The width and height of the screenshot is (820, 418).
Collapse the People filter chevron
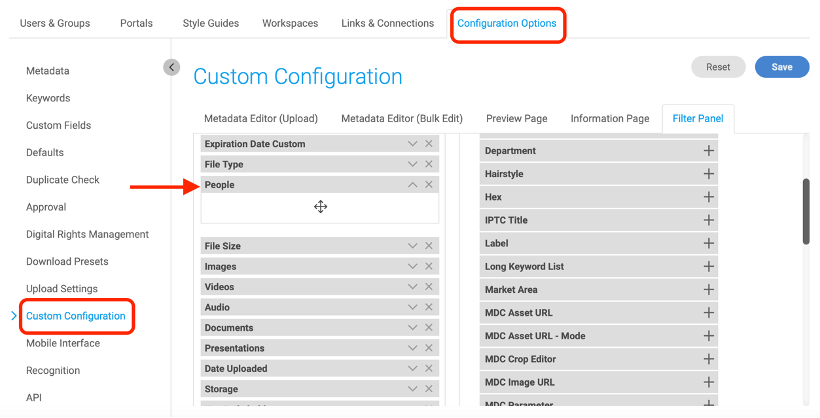point(412,185)
